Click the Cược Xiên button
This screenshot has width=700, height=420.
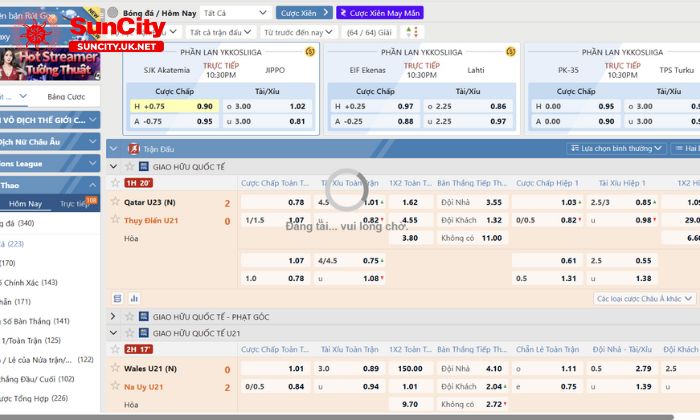click(300, 13)
